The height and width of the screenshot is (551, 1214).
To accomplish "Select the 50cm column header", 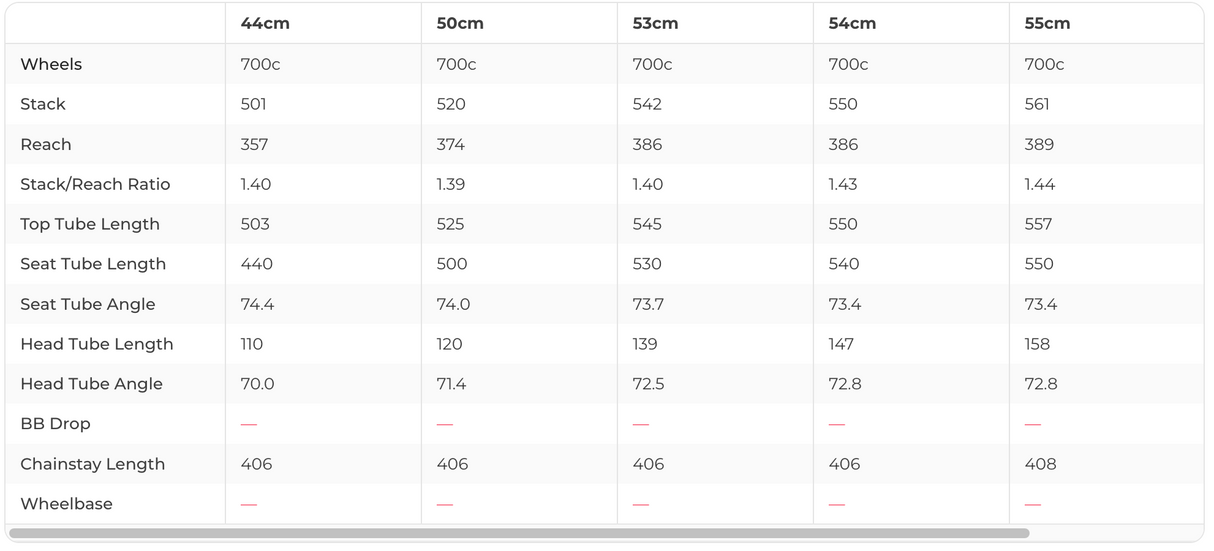I will click(x=460, y=24).
